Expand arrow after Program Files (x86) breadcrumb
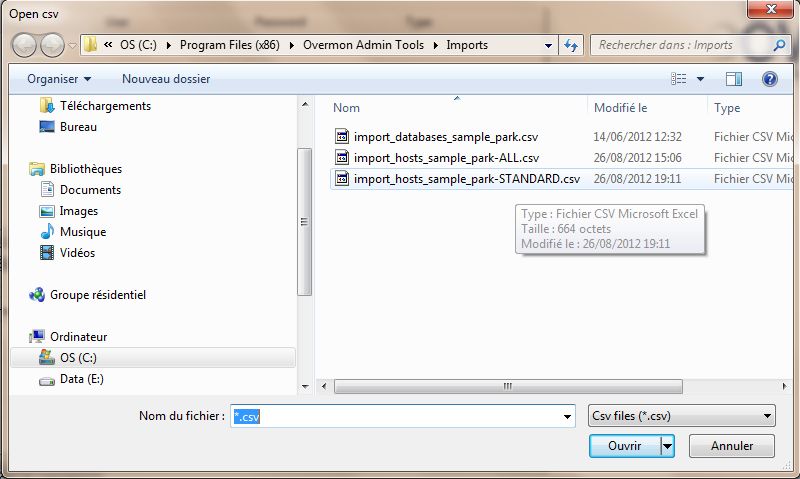 pyautogui.click(x=292, y=45)
